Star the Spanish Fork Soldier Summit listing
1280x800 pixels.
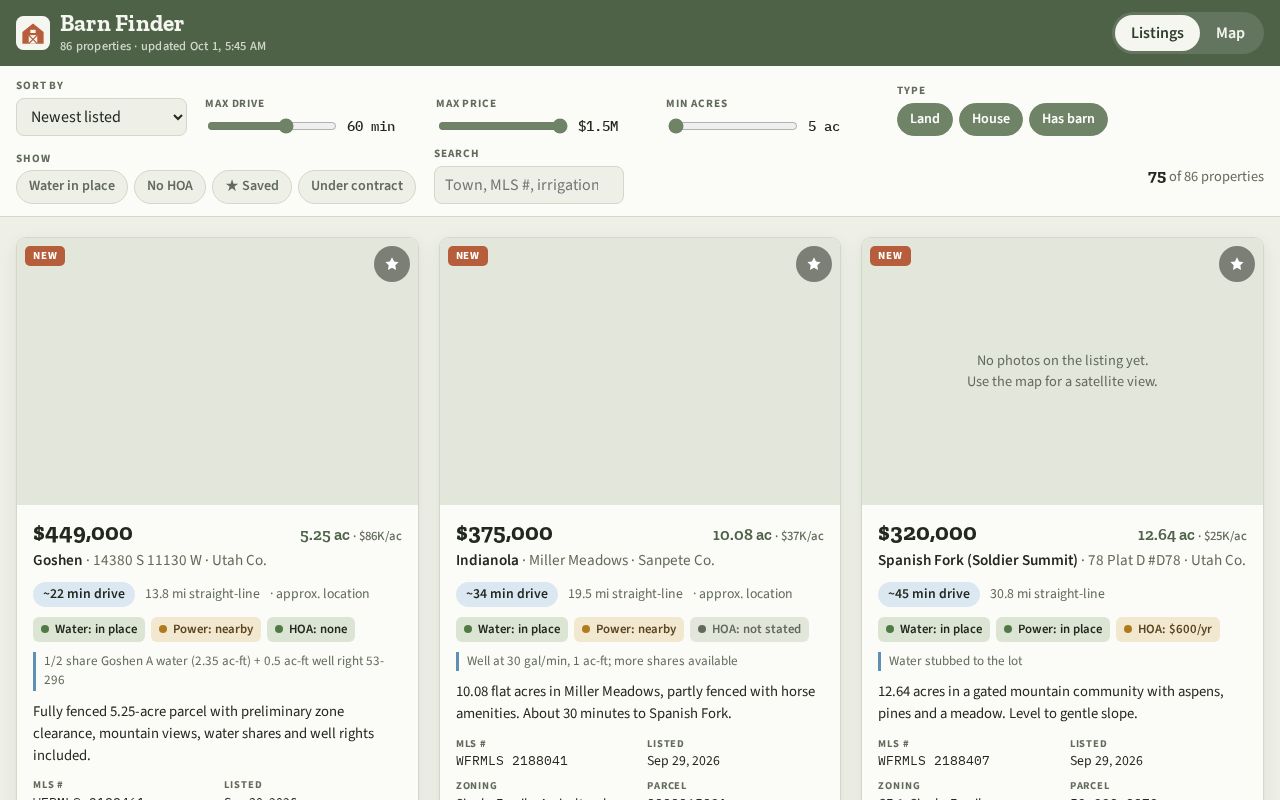(x=1237, y=264)
